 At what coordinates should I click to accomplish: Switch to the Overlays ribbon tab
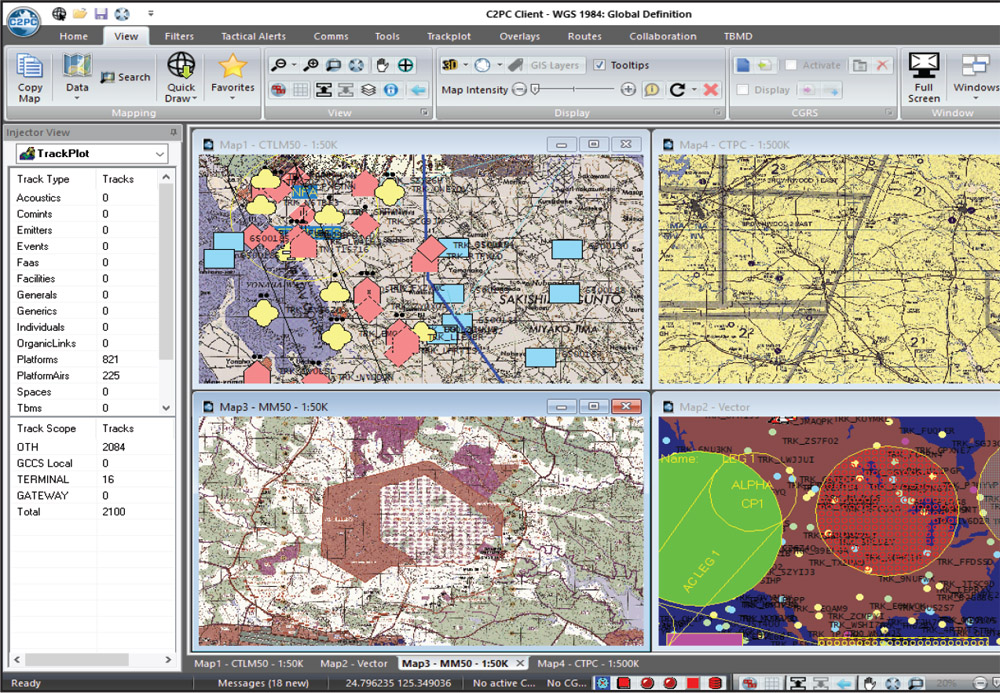tap(520, 36)
